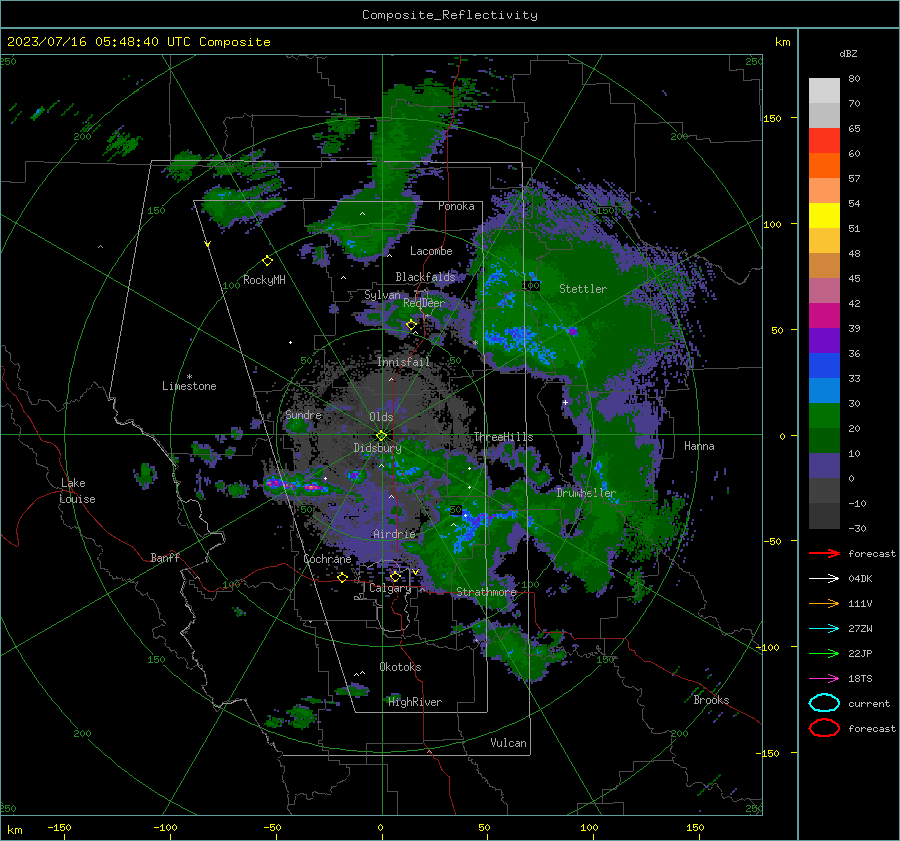The width and height of the screenshot is (900, 841).
Task: Click the 18TS legend label
Action: 860,679
